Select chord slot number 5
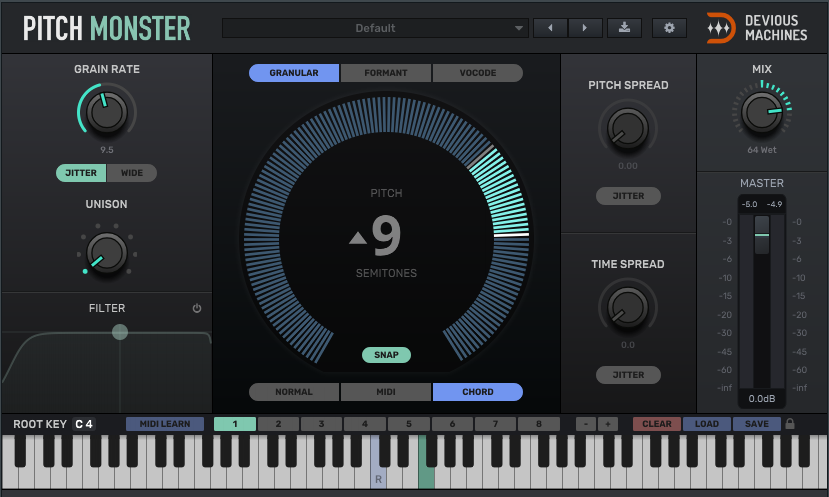 coord(409,424)
